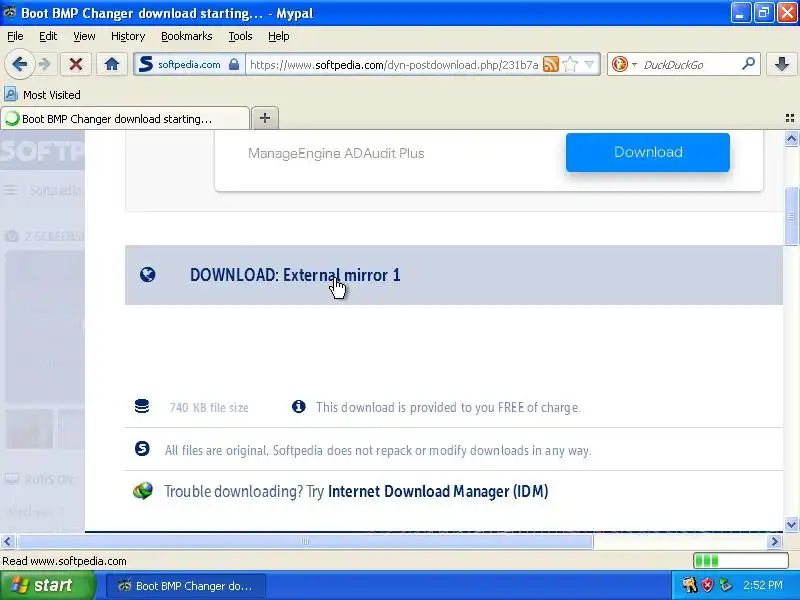Click vertical scrollbar up arrow

tap(791, 138)
